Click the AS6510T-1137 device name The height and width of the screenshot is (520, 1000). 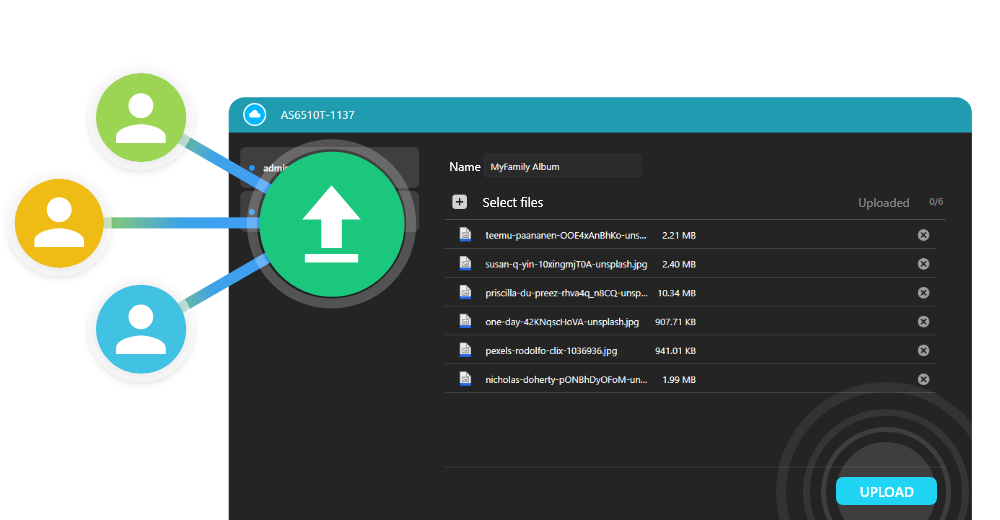click(318, 115)
